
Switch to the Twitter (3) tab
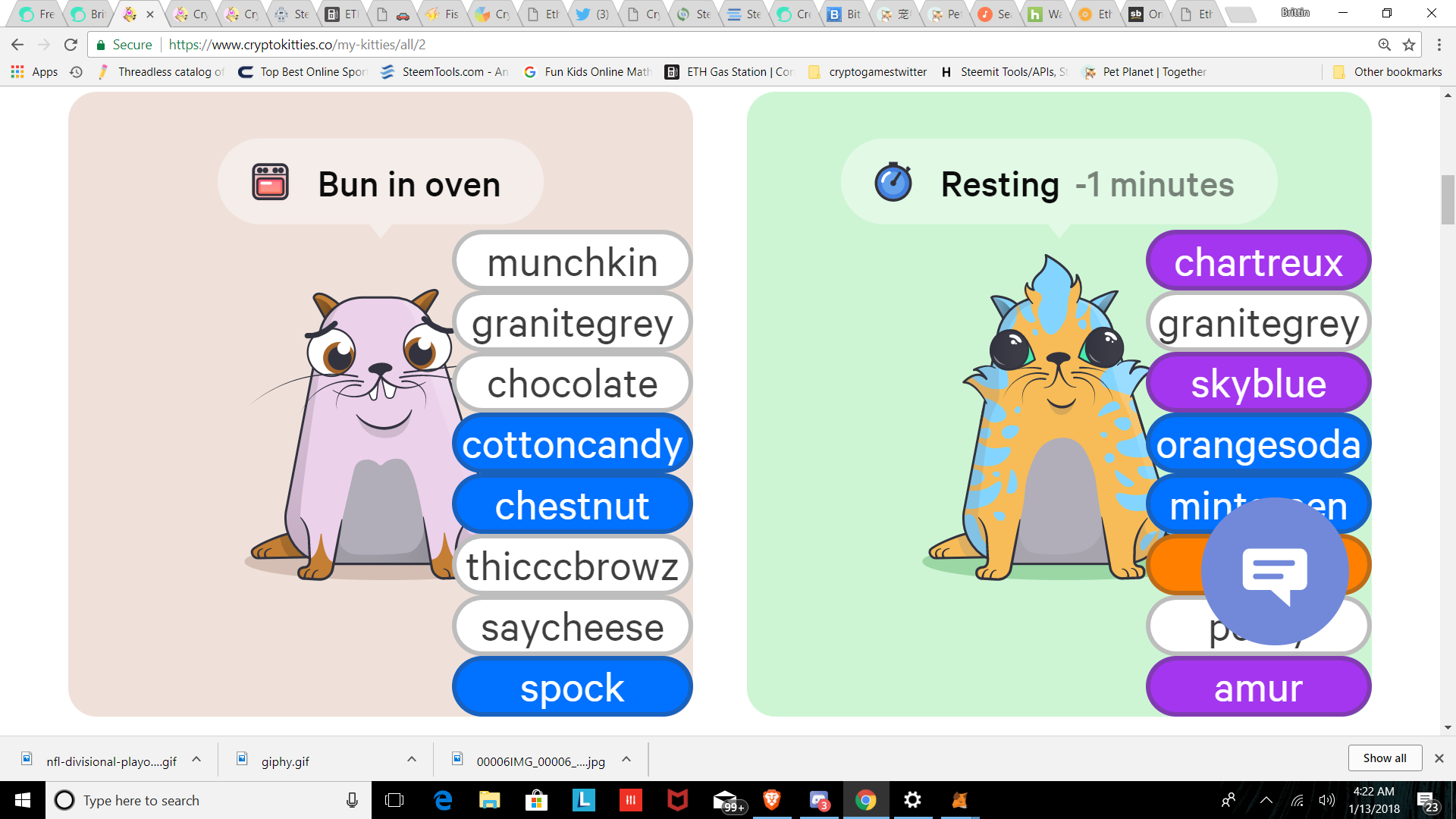(x=592, y=14)
